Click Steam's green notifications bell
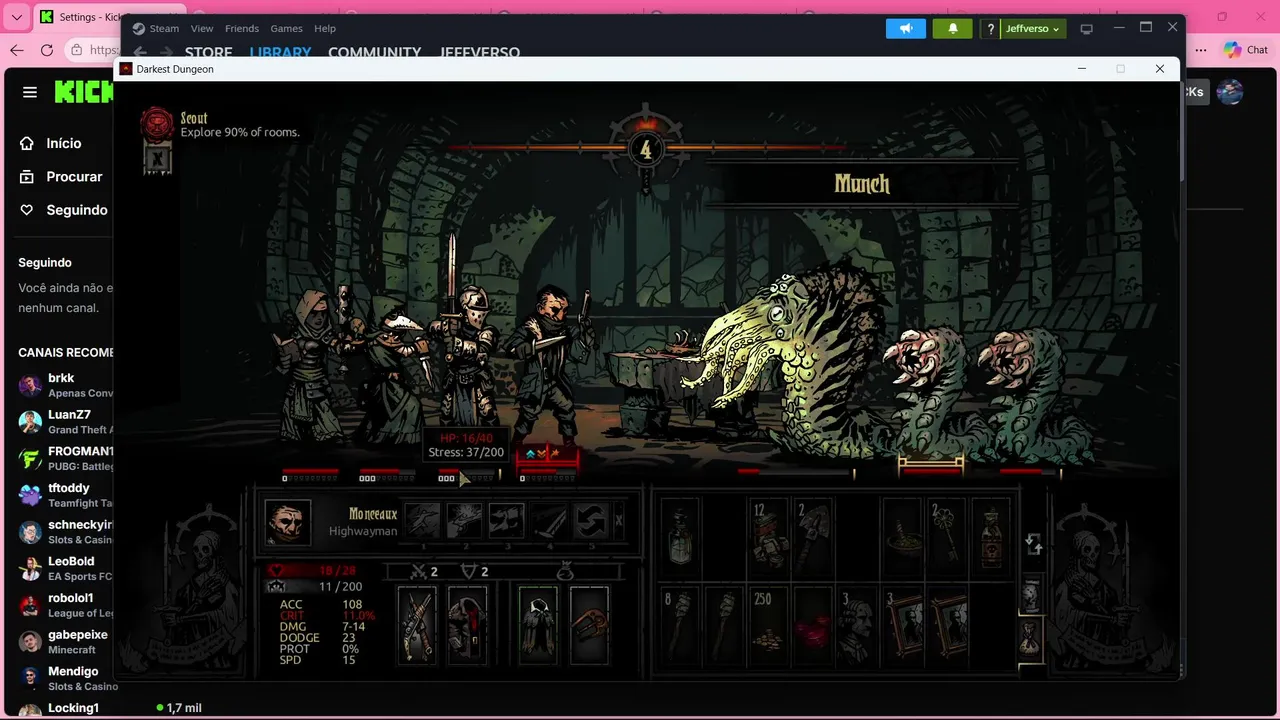Viewport: 1280px width, 720px height. [x=953, y=28]
